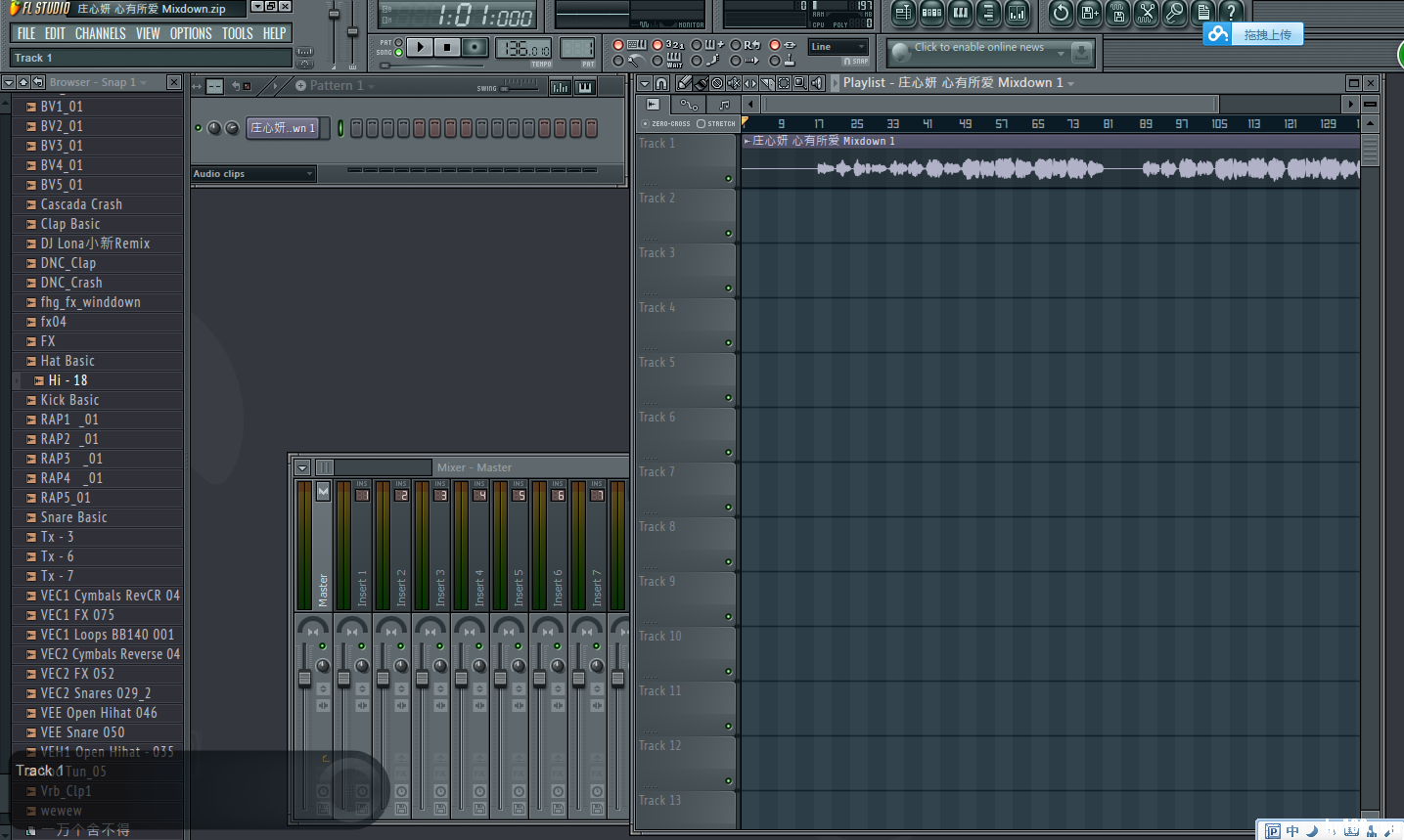
Task: Click the download news arrow icon
Action: 1081,51
